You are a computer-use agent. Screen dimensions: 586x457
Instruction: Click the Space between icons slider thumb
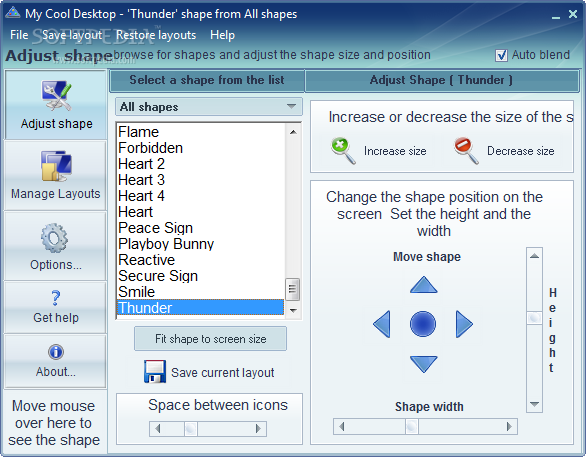(191, 429)
